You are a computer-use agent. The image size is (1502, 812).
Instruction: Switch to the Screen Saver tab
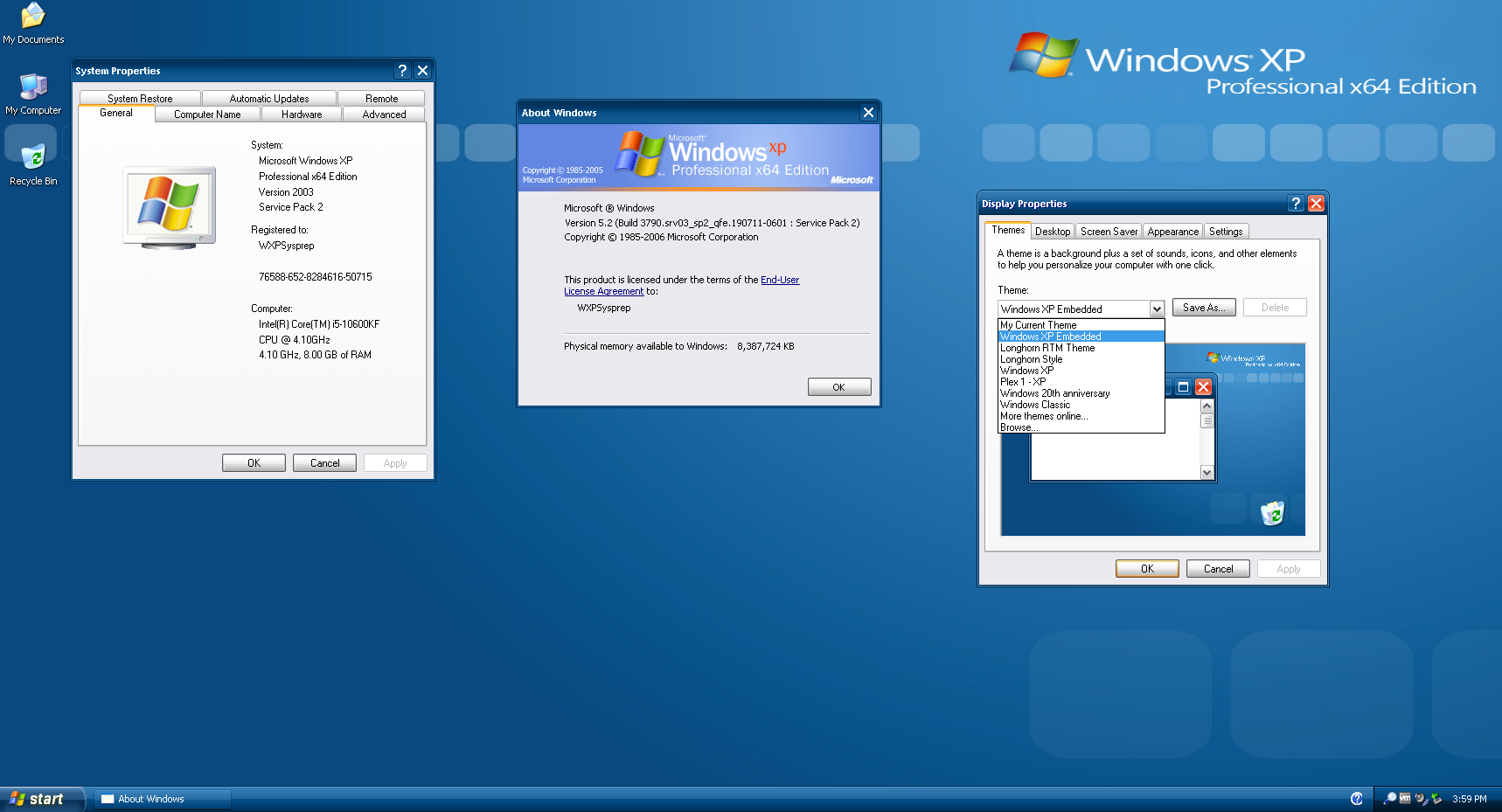click(x=1108, y=231)
